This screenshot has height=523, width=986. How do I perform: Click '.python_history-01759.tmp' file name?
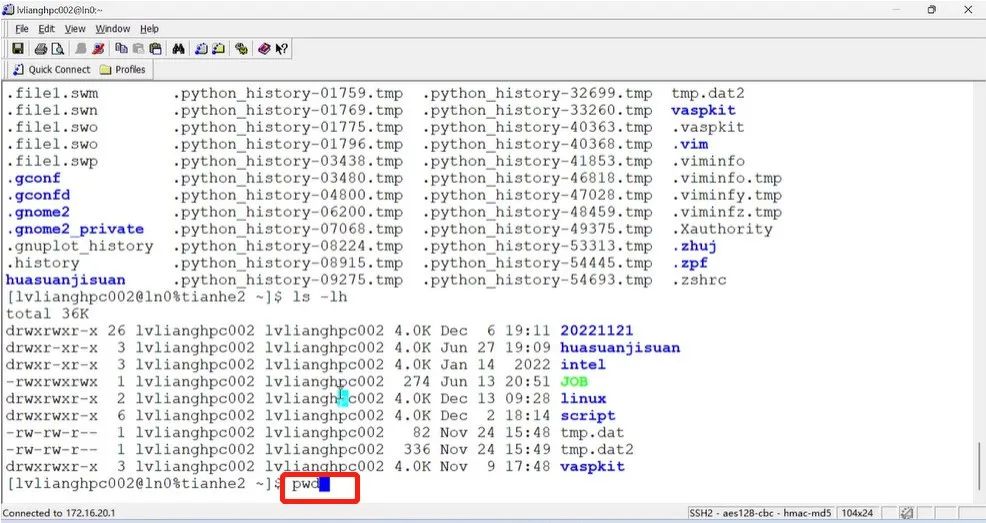tap(288, 93)
